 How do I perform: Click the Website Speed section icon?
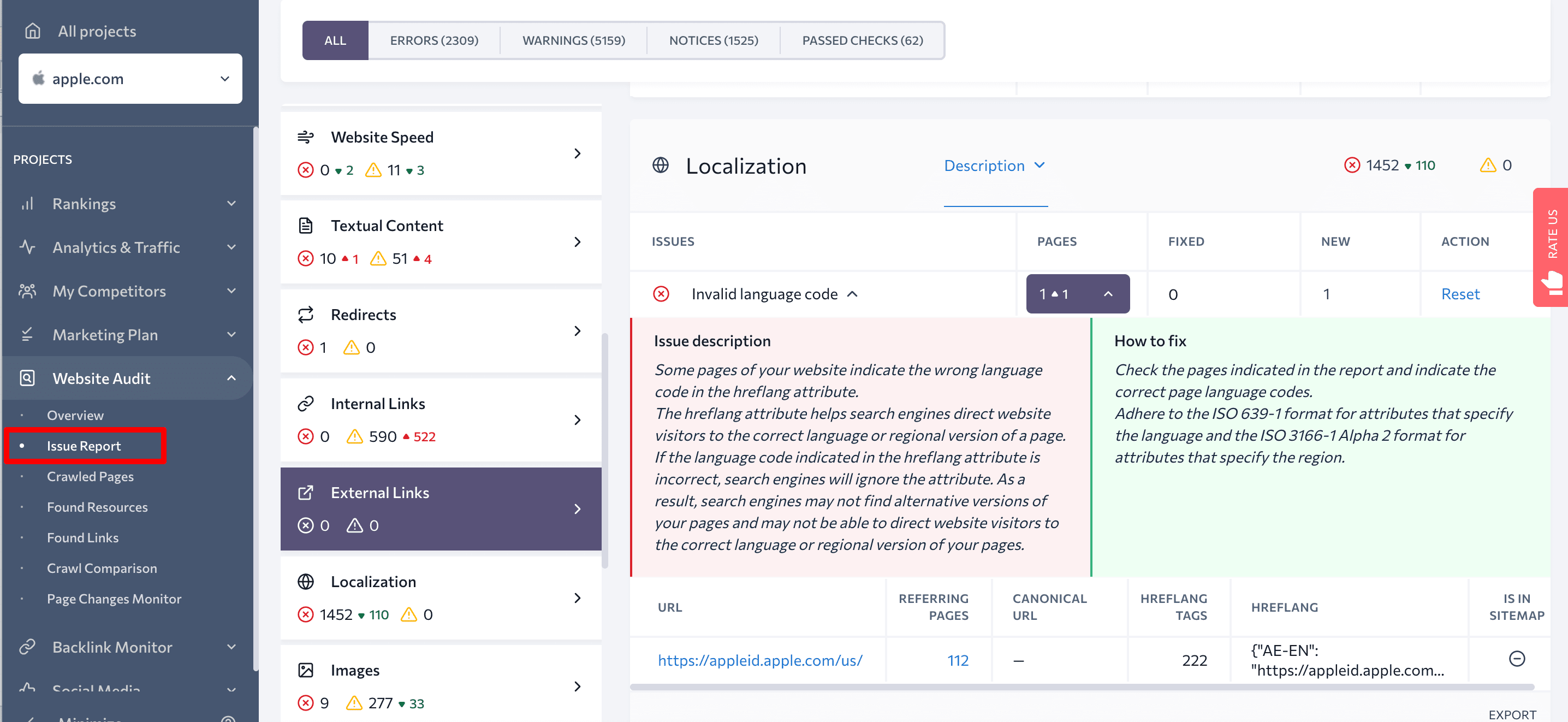(x=306, y=137)
